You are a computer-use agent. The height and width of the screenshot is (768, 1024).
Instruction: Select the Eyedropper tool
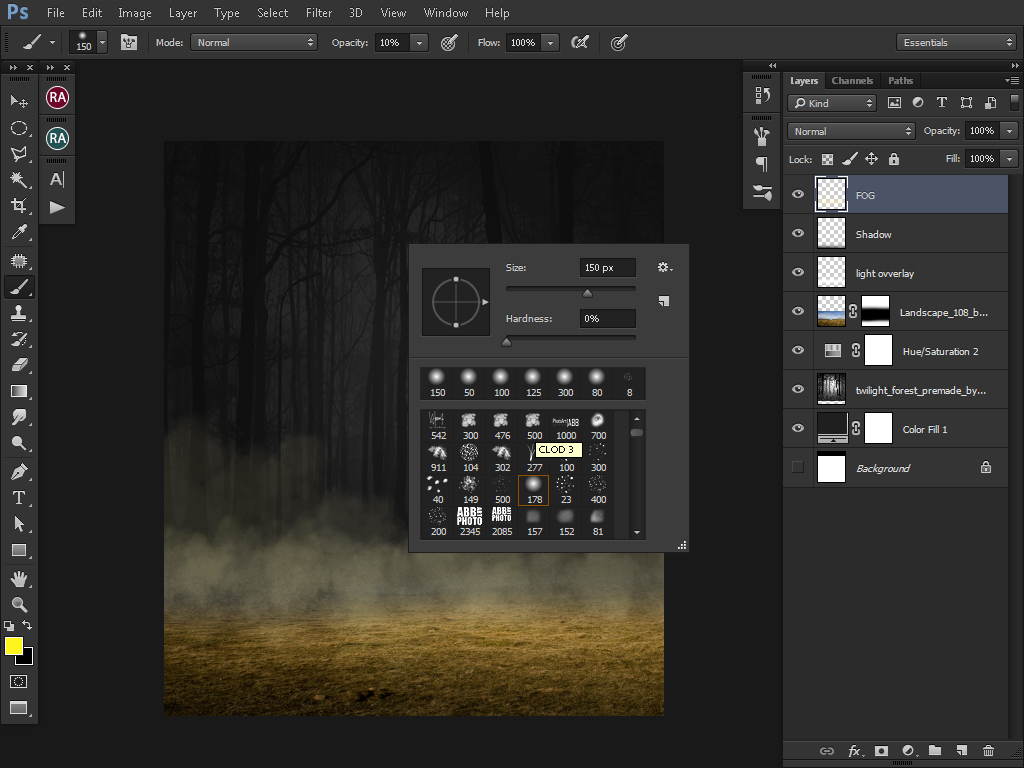click(x=18, y=233)
